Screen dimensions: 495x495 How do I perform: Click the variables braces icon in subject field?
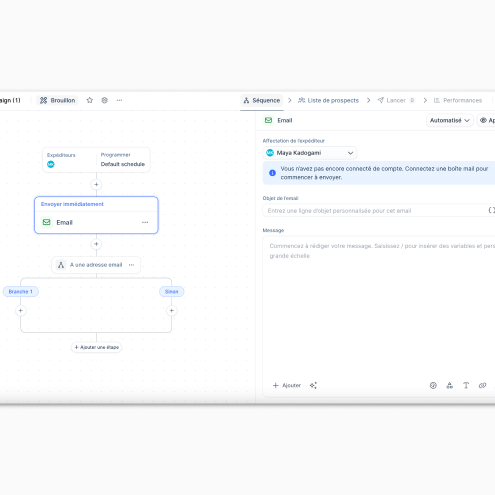492,210
